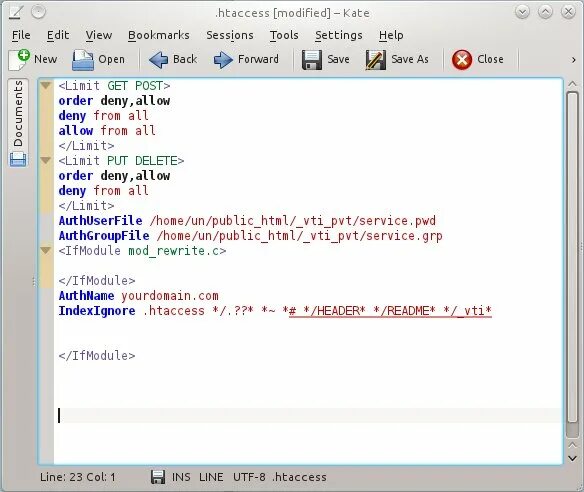Change the UTF-8 encoding in status bar
The width and height of the screenshot is (584, 492).
pyautogui.click(x=249, y=477)
